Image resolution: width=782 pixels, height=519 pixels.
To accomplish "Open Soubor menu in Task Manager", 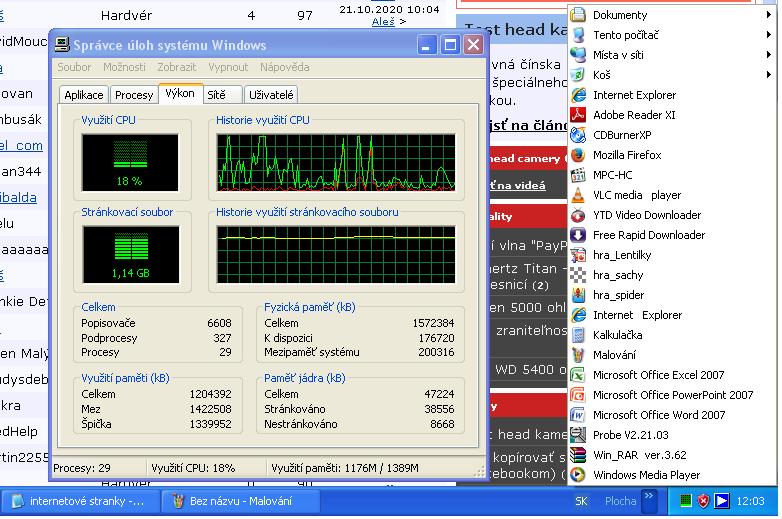I will point(74,67).
